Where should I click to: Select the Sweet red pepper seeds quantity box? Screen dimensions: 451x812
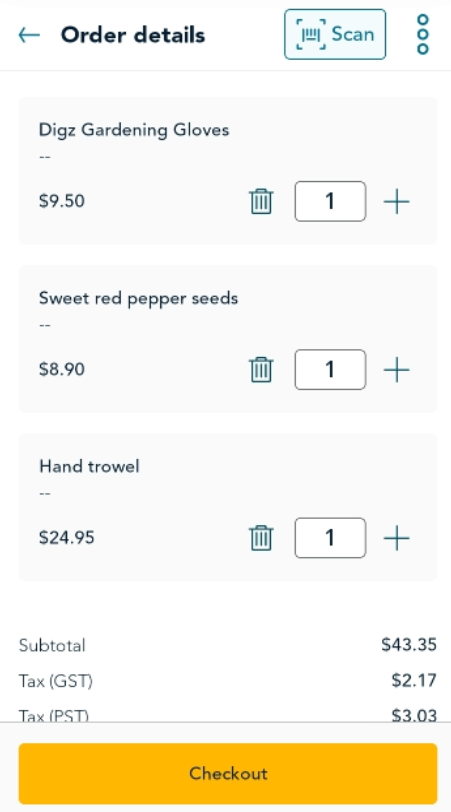point(330,370)
